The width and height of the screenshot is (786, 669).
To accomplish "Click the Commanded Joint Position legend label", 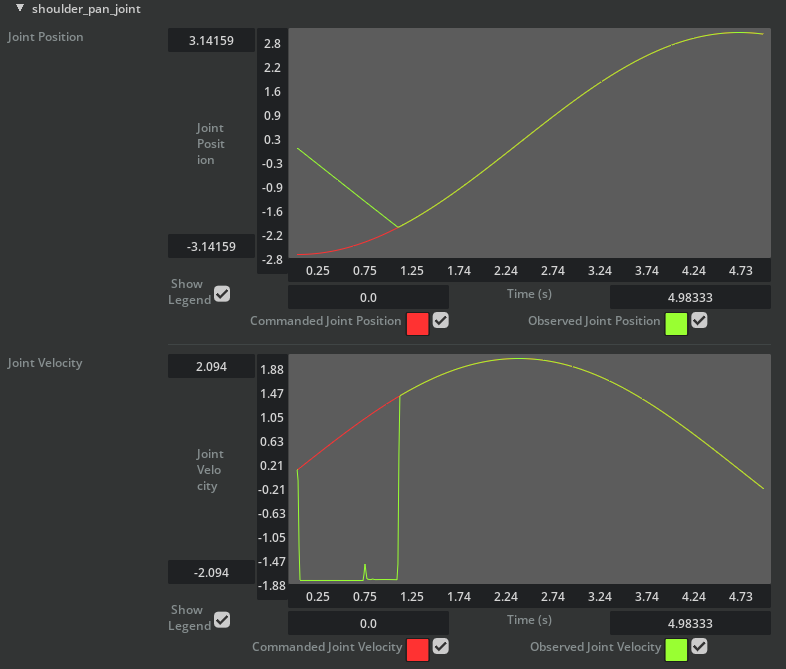I will [326, 321].
